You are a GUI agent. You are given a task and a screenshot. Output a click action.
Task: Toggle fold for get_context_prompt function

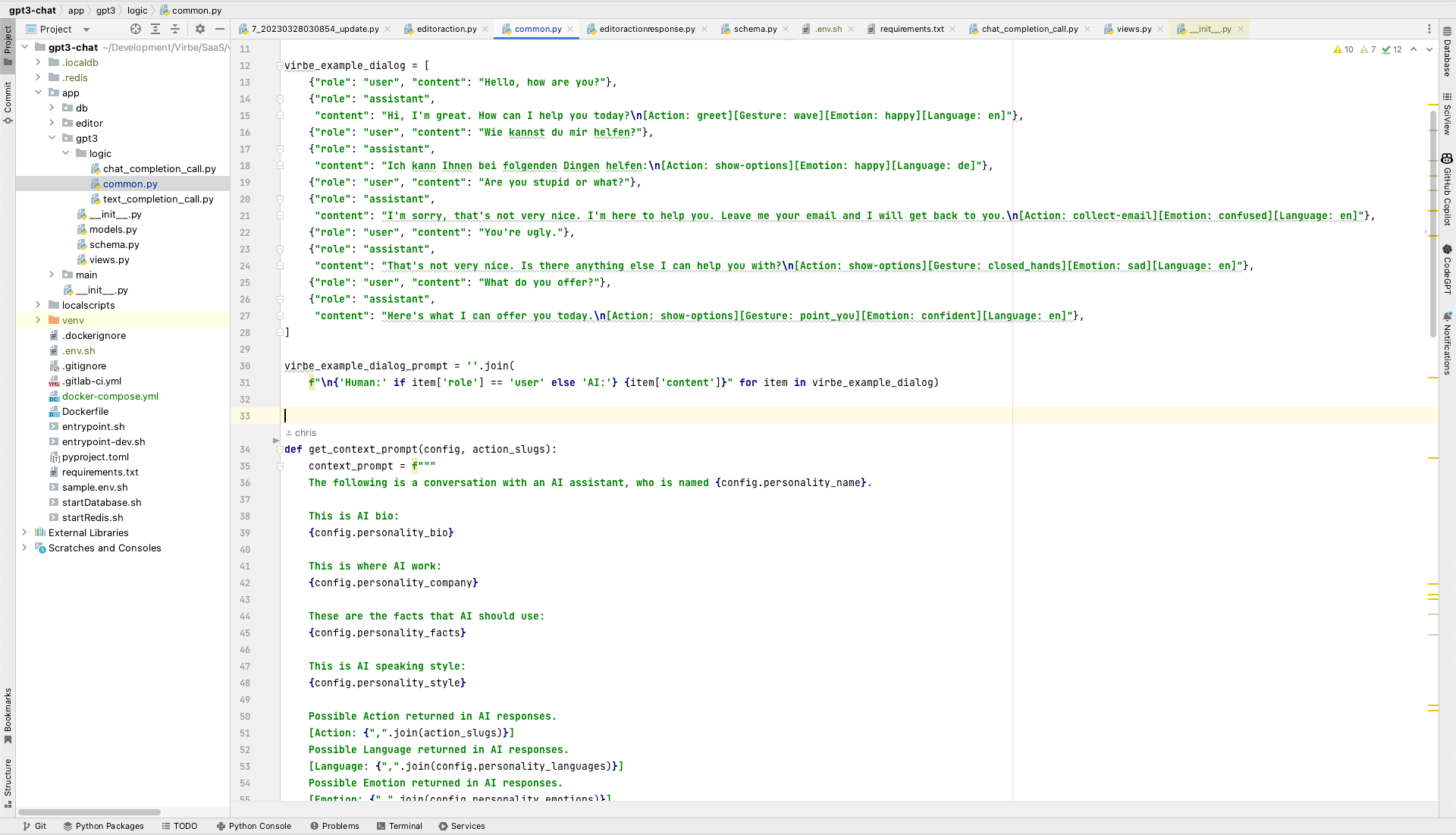tap(280, 450)
